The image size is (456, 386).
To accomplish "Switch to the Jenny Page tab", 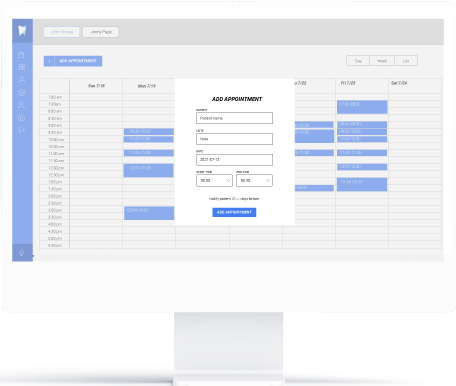I will (101, 32).
